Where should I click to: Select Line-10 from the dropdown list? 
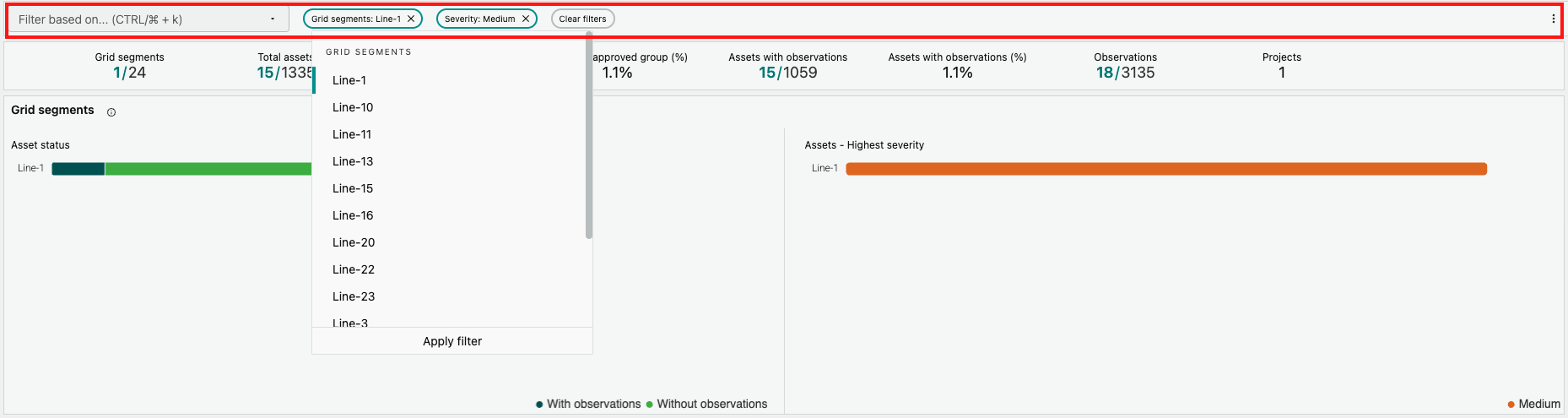353,107
